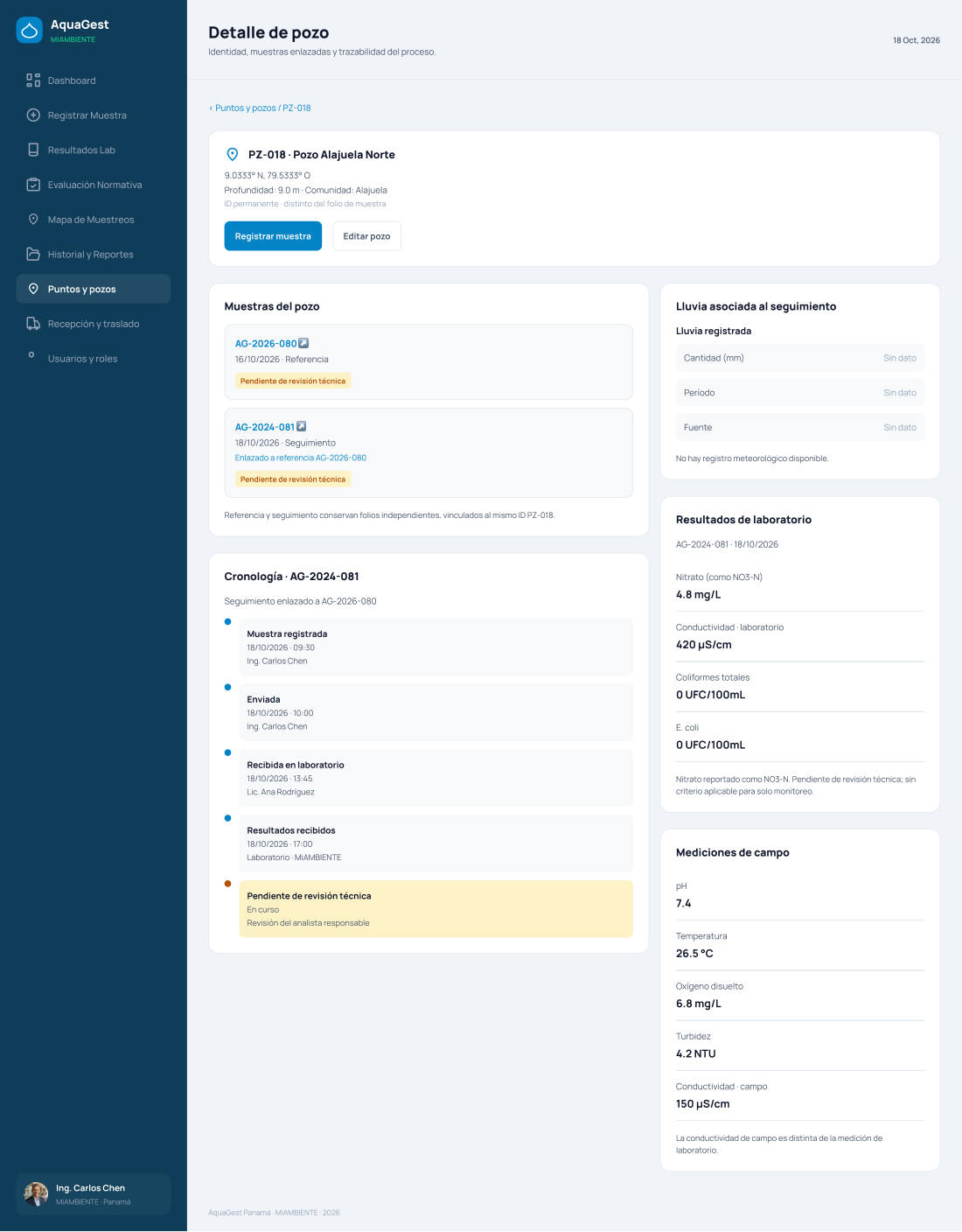
Task: Click the Mapa de Muestreos pin icon
Action: [x=33, y=220]
